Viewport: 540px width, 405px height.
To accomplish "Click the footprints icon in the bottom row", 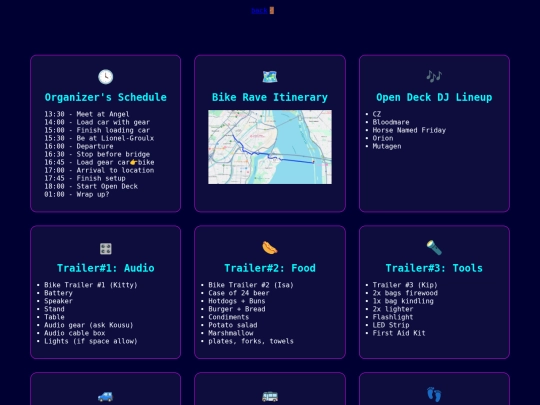I will tap(434, 395).
